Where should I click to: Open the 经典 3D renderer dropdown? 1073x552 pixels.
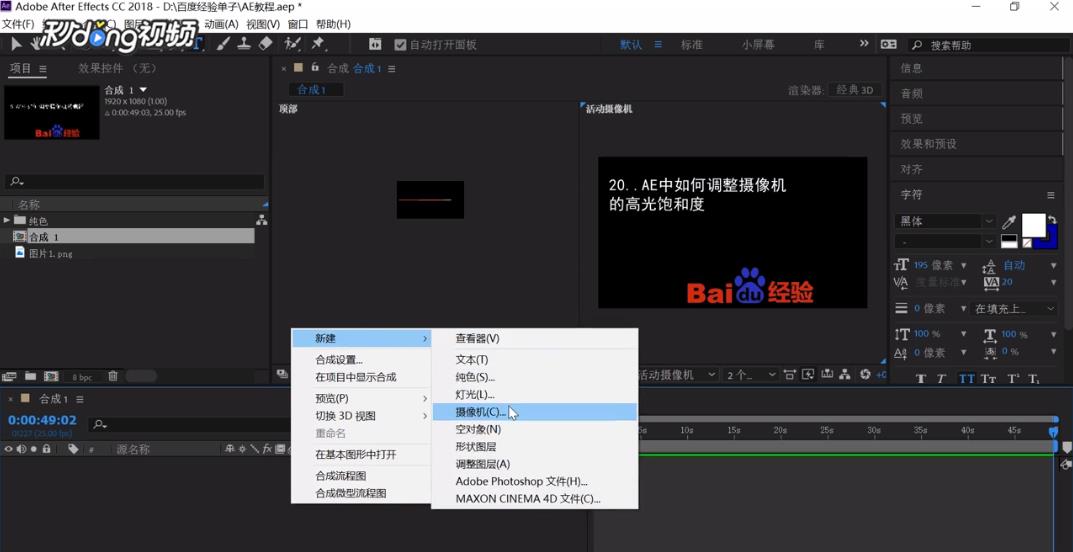click(855, 90)
